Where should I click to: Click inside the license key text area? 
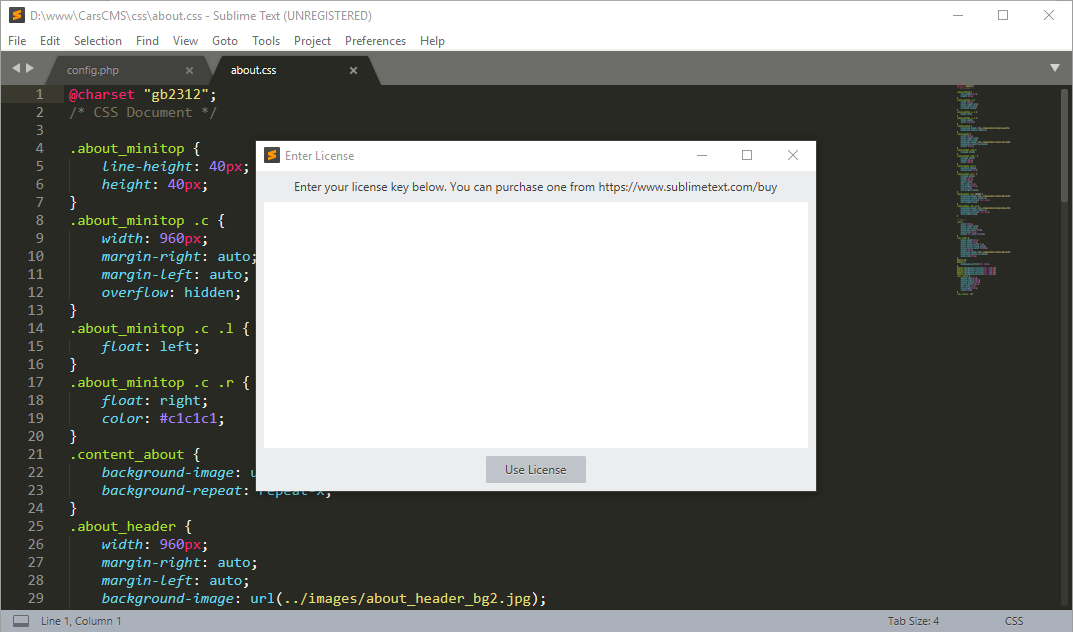pos(536,325)
